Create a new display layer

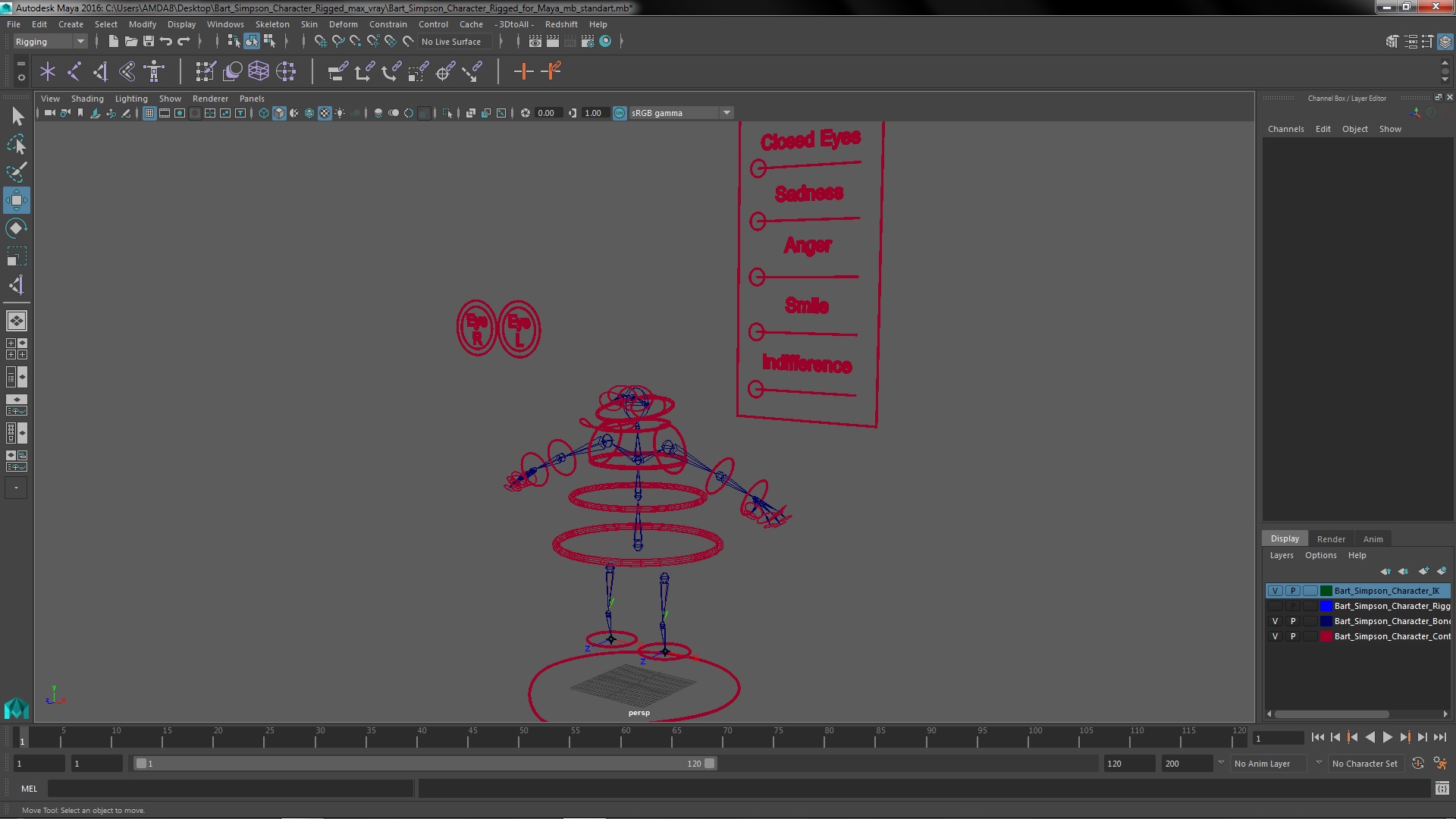pyautogui.click(x=1423, y=571)
